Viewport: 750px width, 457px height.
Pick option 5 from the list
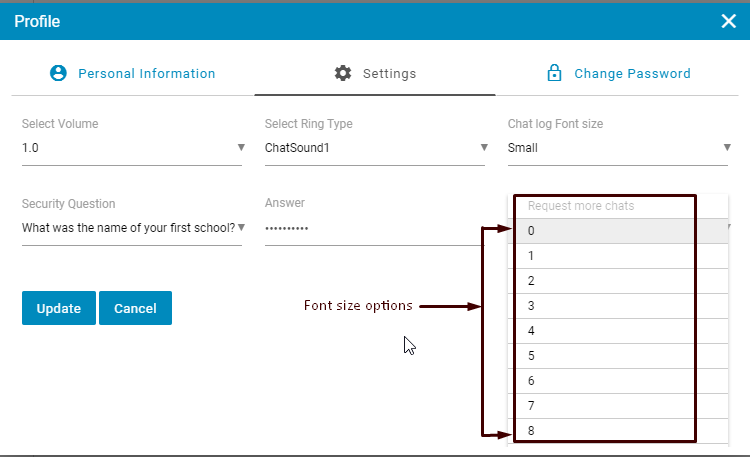coord(605,356)
